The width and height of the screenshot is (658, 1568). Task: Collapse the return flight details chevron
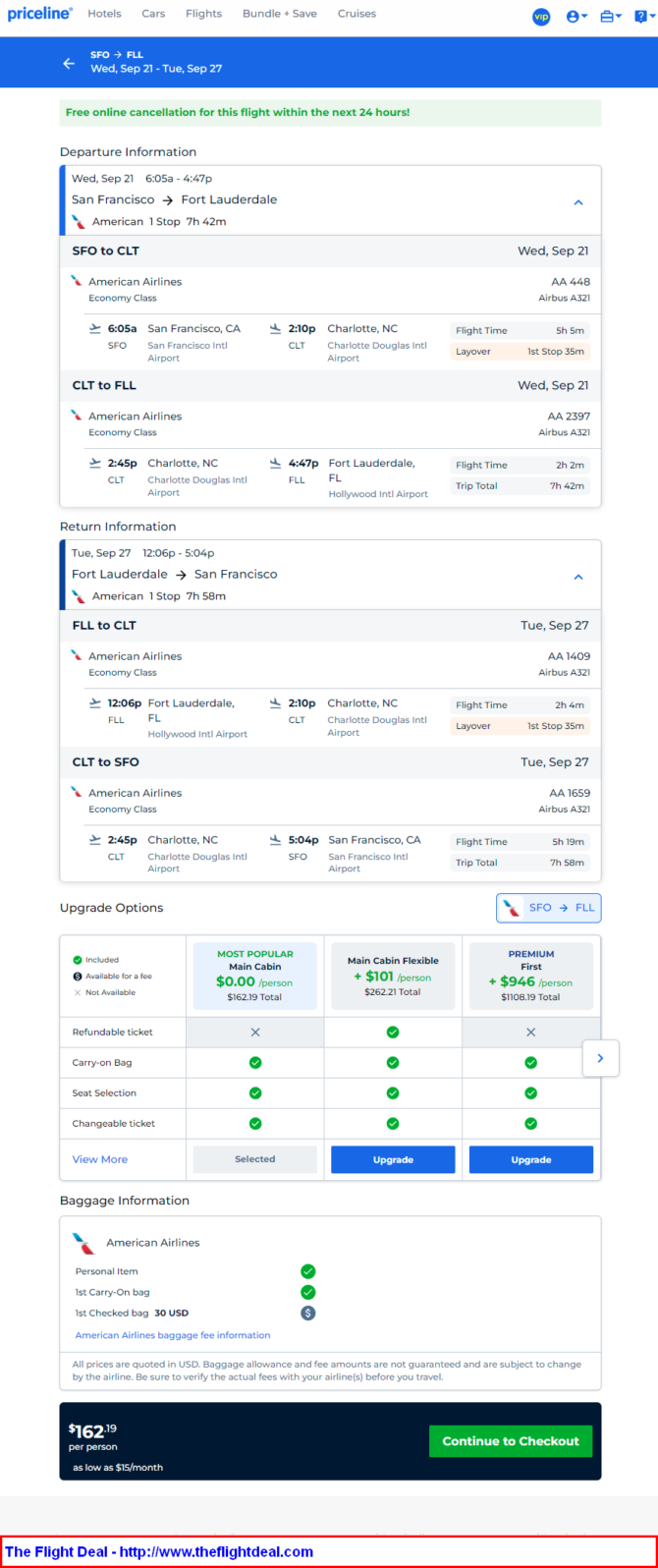(578, 577)
